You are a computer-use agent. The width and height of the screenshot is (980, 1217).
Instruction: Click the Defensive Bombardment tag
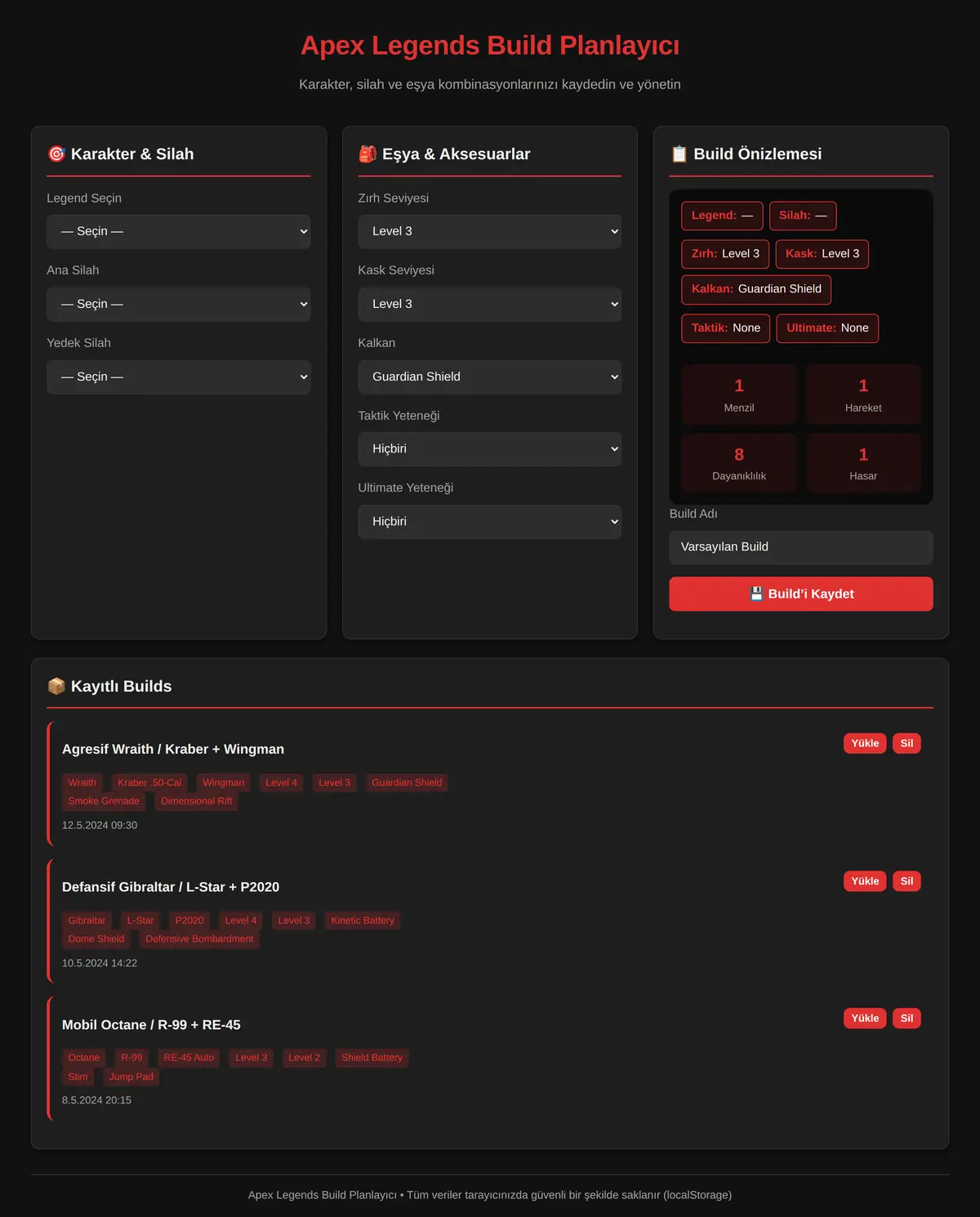[x=199, y=939]
